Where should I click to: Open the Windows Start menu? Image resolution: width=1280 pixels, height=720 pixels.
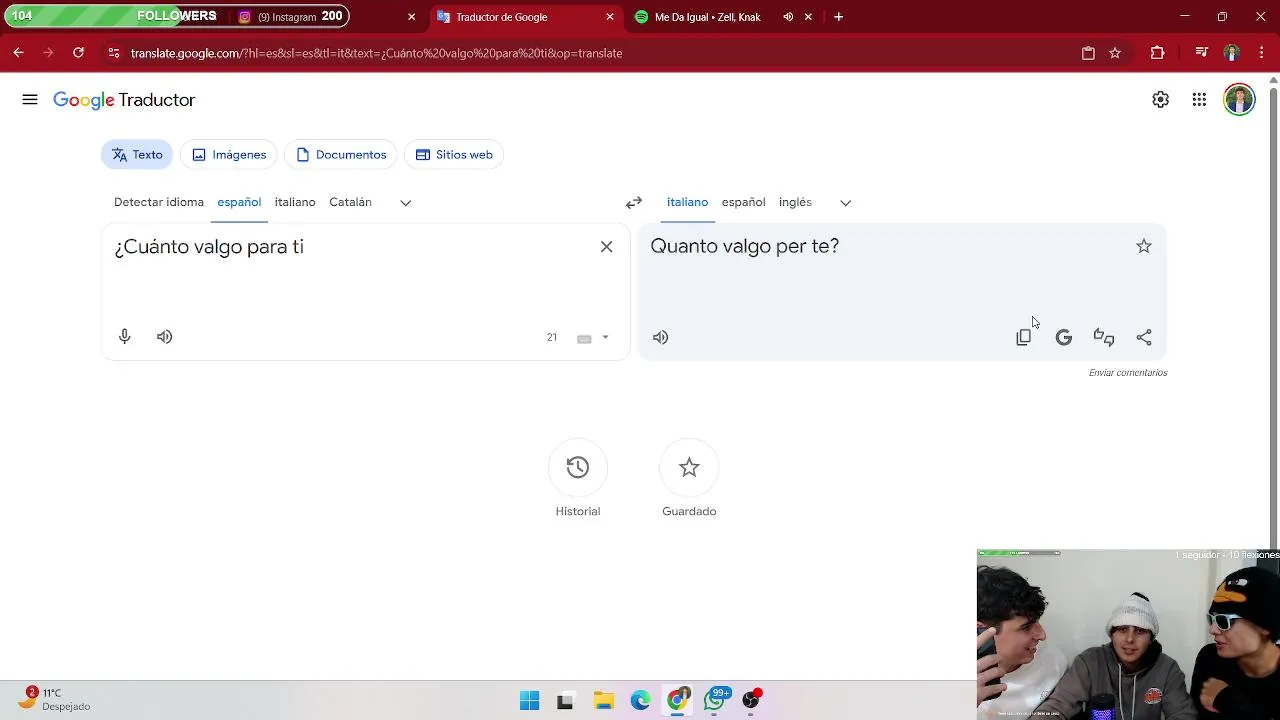pyautogui.click(x=529, y=701)
